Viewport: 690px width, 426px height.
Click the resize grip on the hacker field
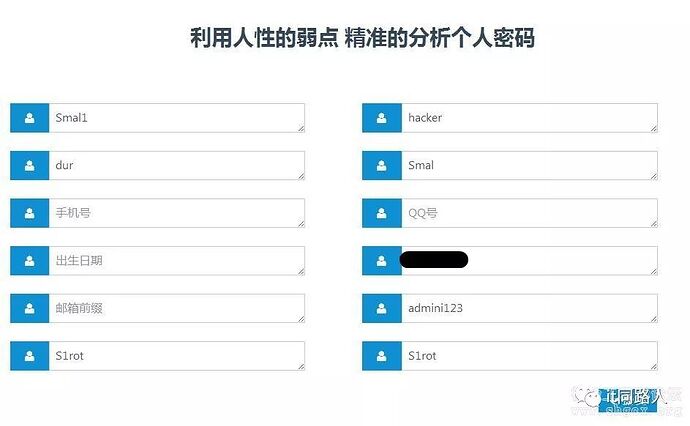pyautogui.click(x=652, y=127)
